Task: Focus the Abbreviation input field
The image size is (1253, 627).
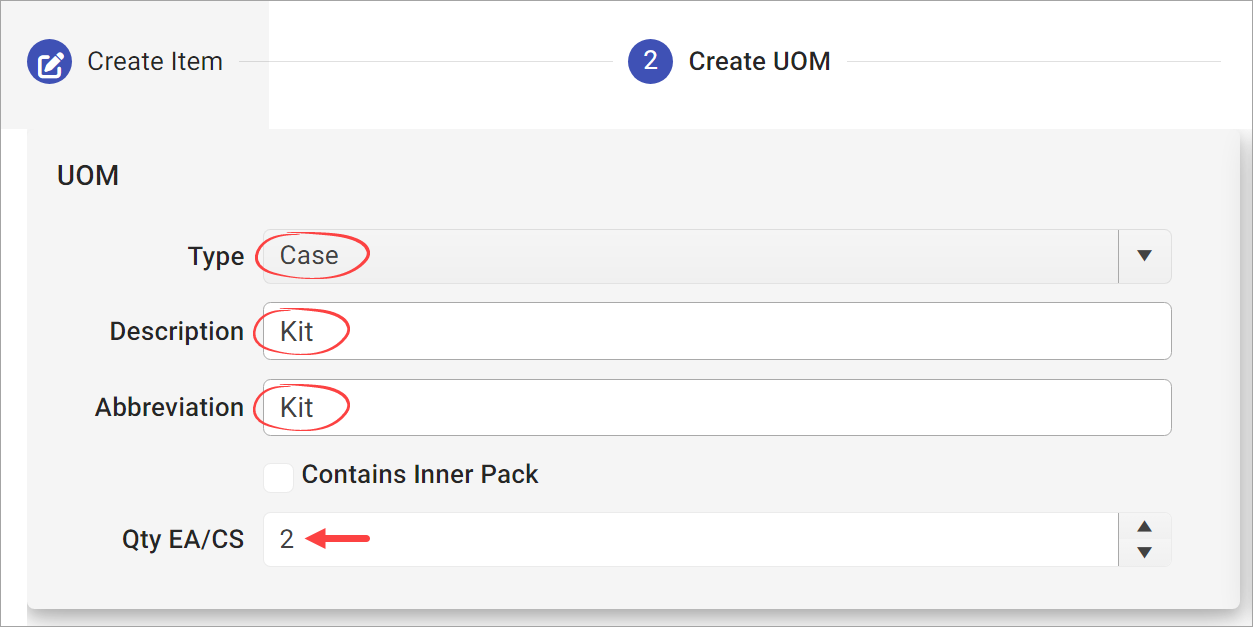Action: tap(717, 407)
